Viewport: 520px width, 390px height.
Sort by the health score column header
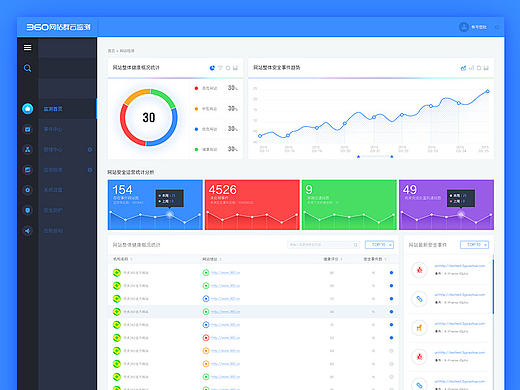333,259
